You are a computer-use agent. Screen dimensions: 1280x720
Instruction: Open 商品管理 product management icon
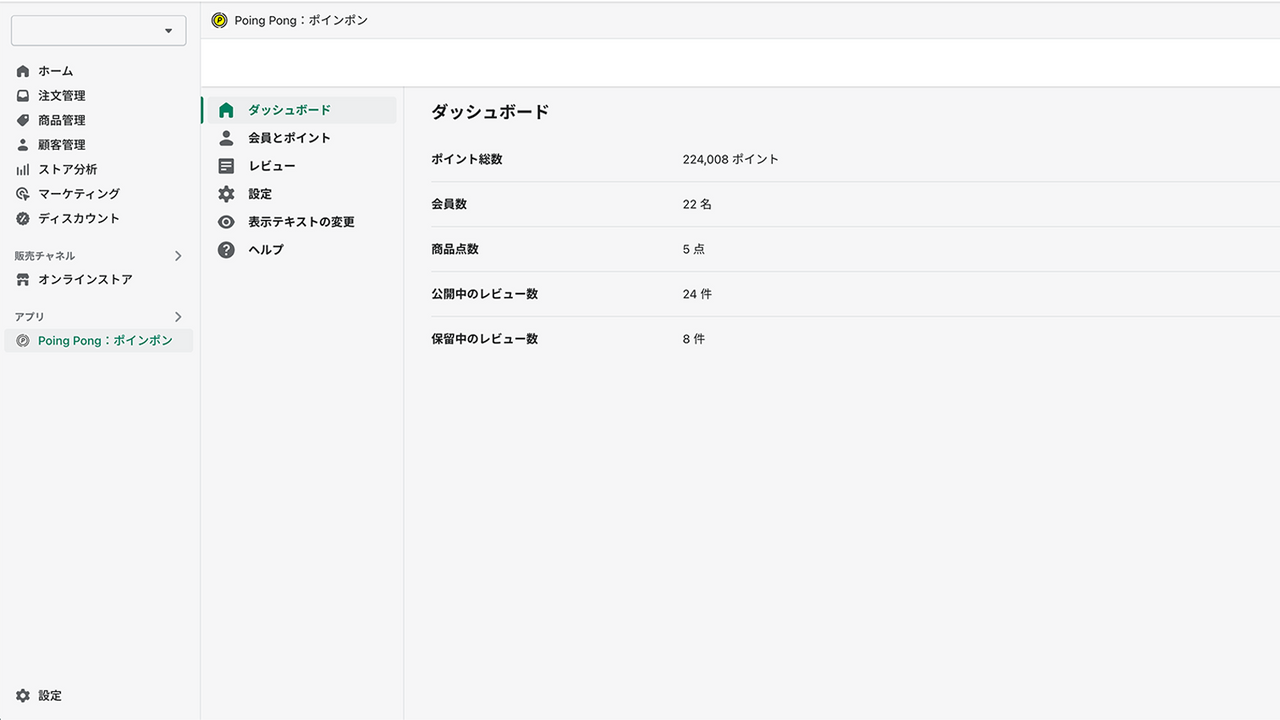tap(22, 120)
